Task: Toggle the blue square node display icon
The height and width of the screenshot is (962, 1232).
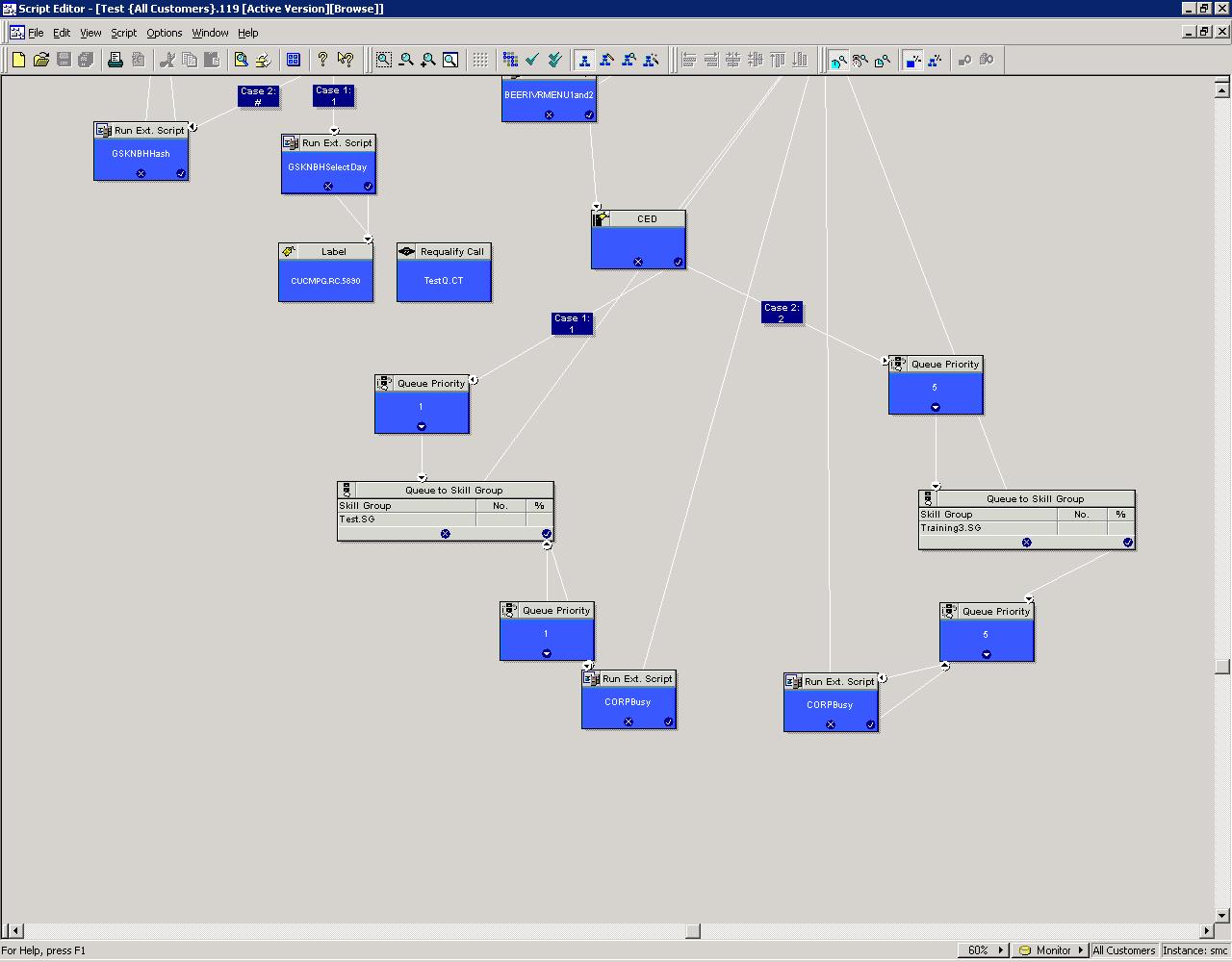Action: (912, 60)
